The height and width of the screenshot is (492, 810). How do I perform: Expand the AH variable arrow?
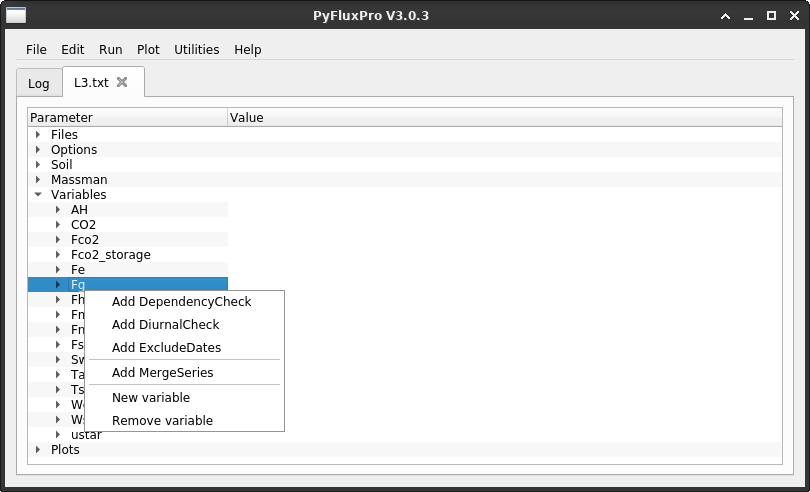coord(58,209)
